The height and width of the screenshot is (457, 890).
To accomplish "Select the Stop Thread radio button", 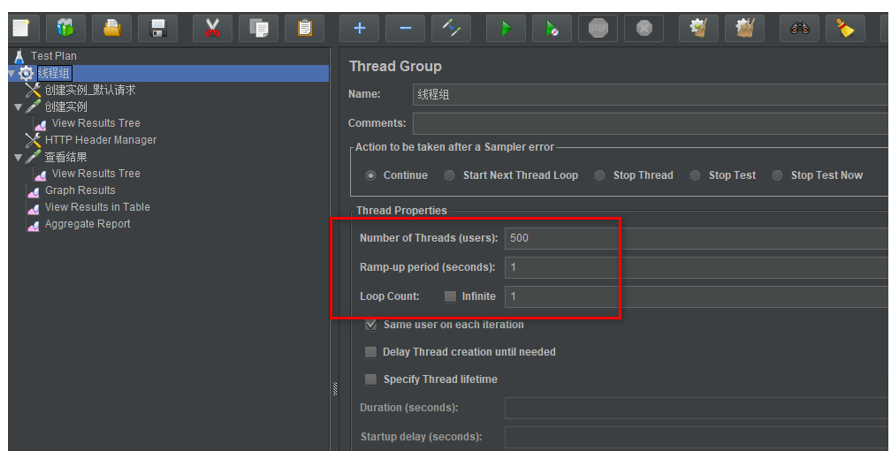I will coord(599,175).
